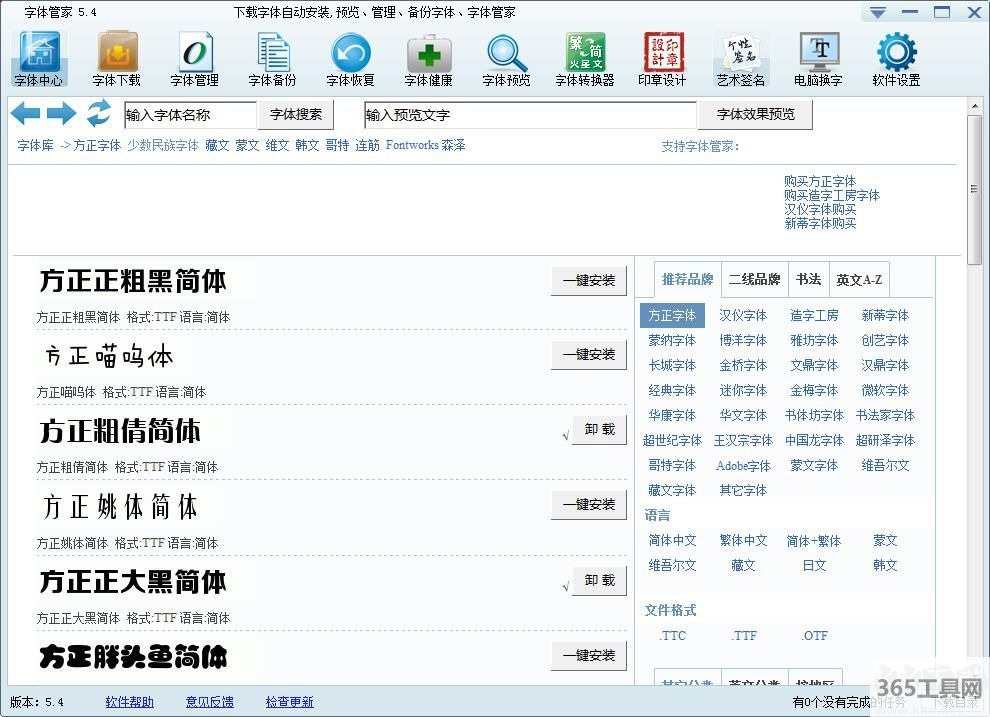Open the 字体管理 font management icon
Viewport: 990px width, 717px height.
pyautogui.click(x=194, y=52)
